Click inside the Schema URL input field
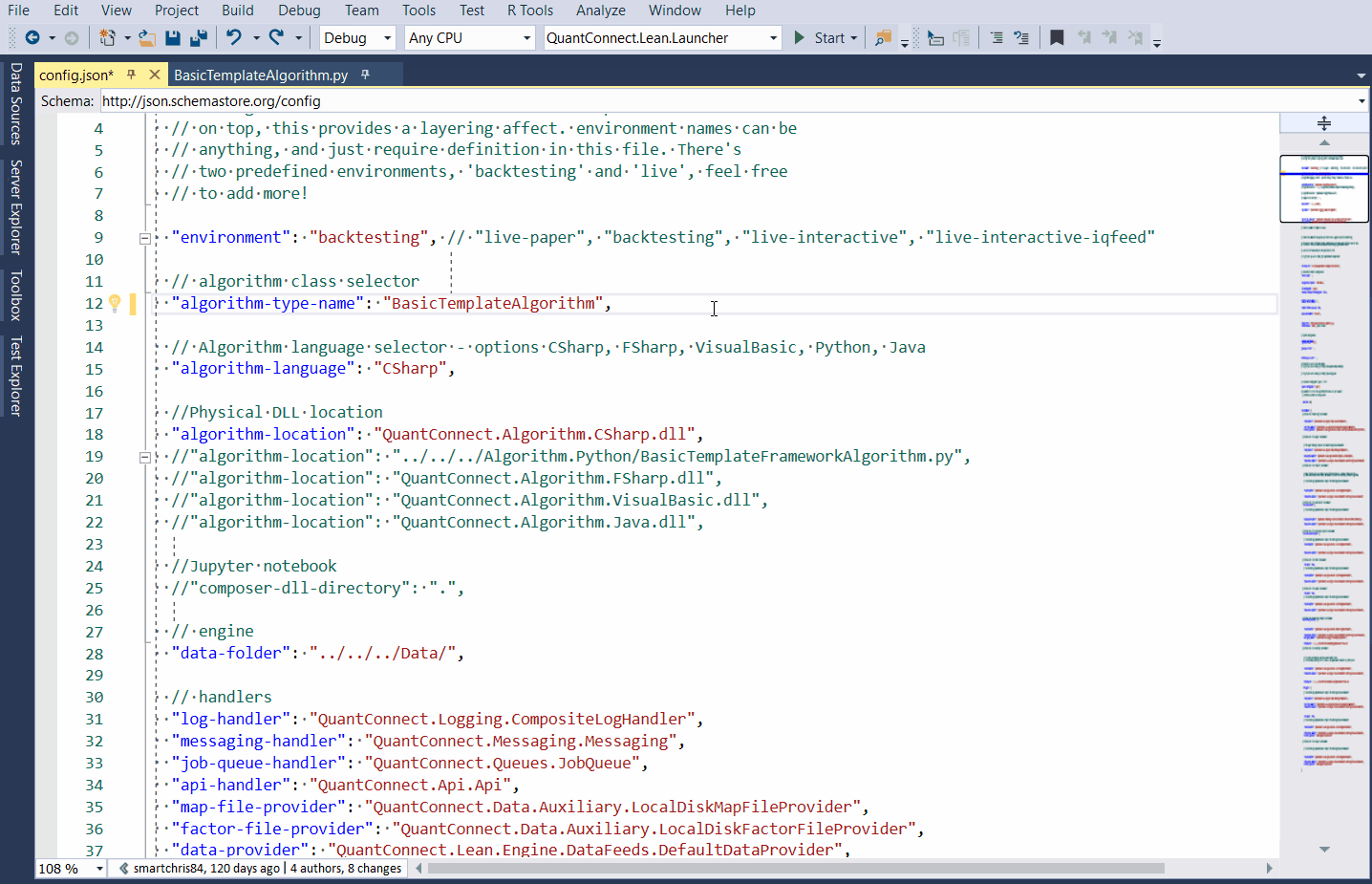Image resolution: width=1372 pixels, height=884 pixels. coord(726,101)
